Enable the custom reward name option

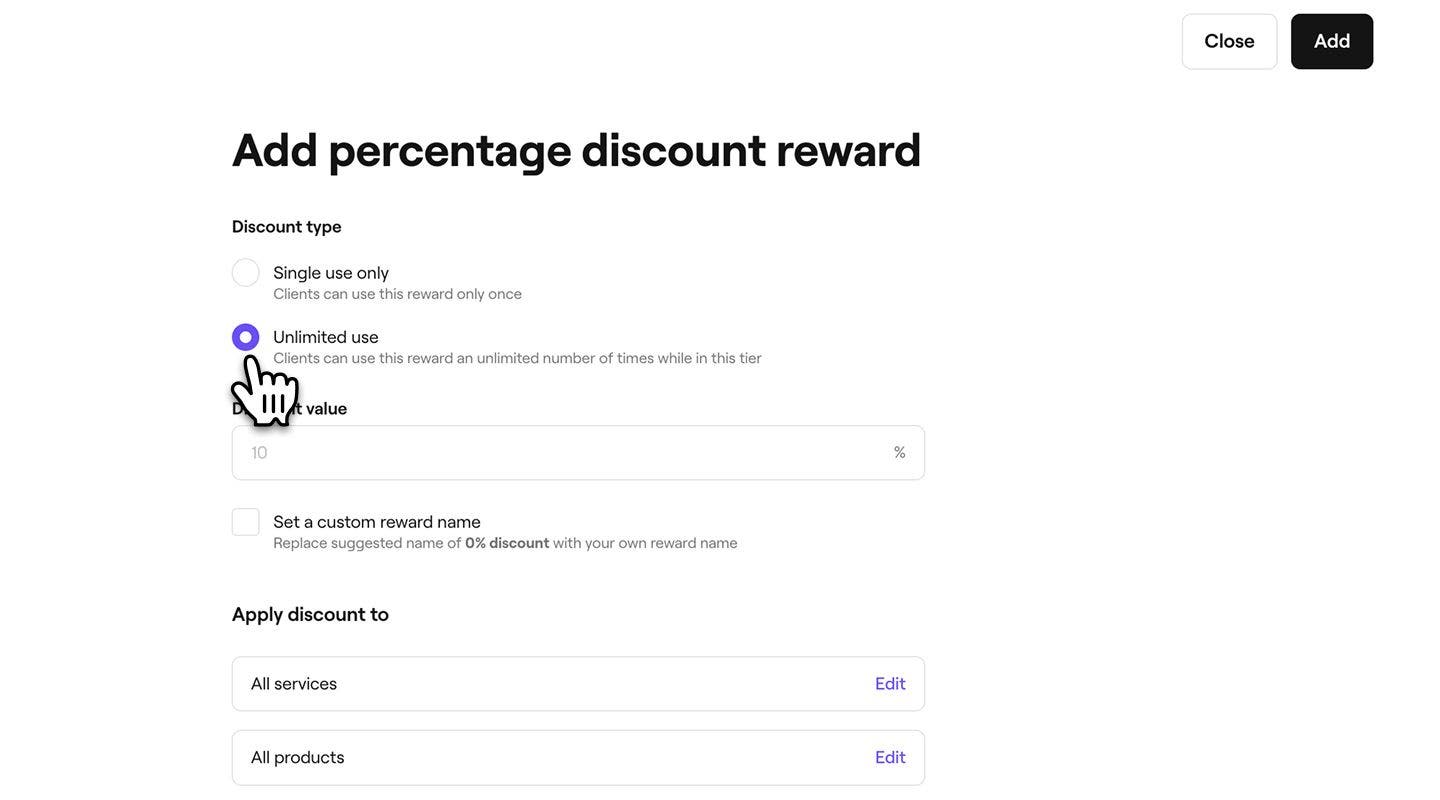point(245,520)
